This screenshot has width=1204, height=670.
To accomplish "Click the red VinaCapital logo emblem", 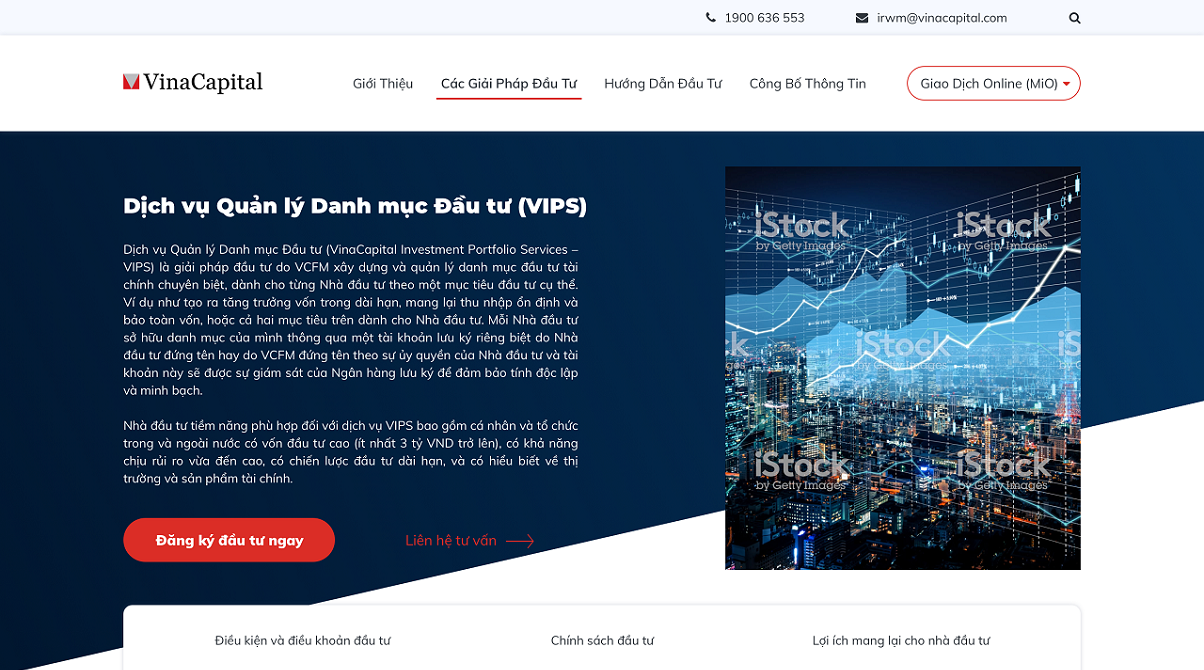I will [131, 82].
